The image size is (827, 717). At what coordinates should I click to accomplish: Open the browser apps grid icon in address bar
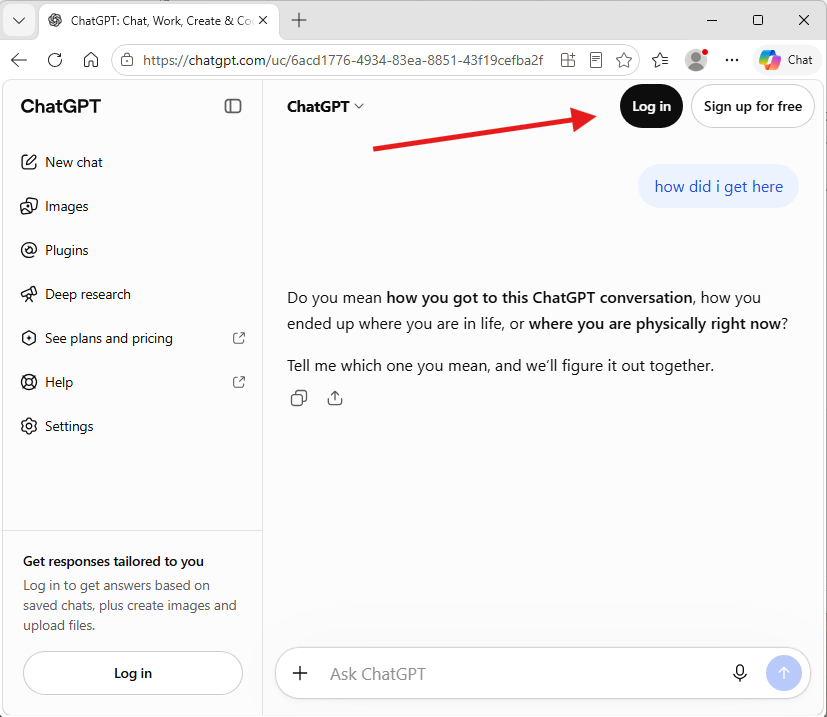click(x=568, y=60)
